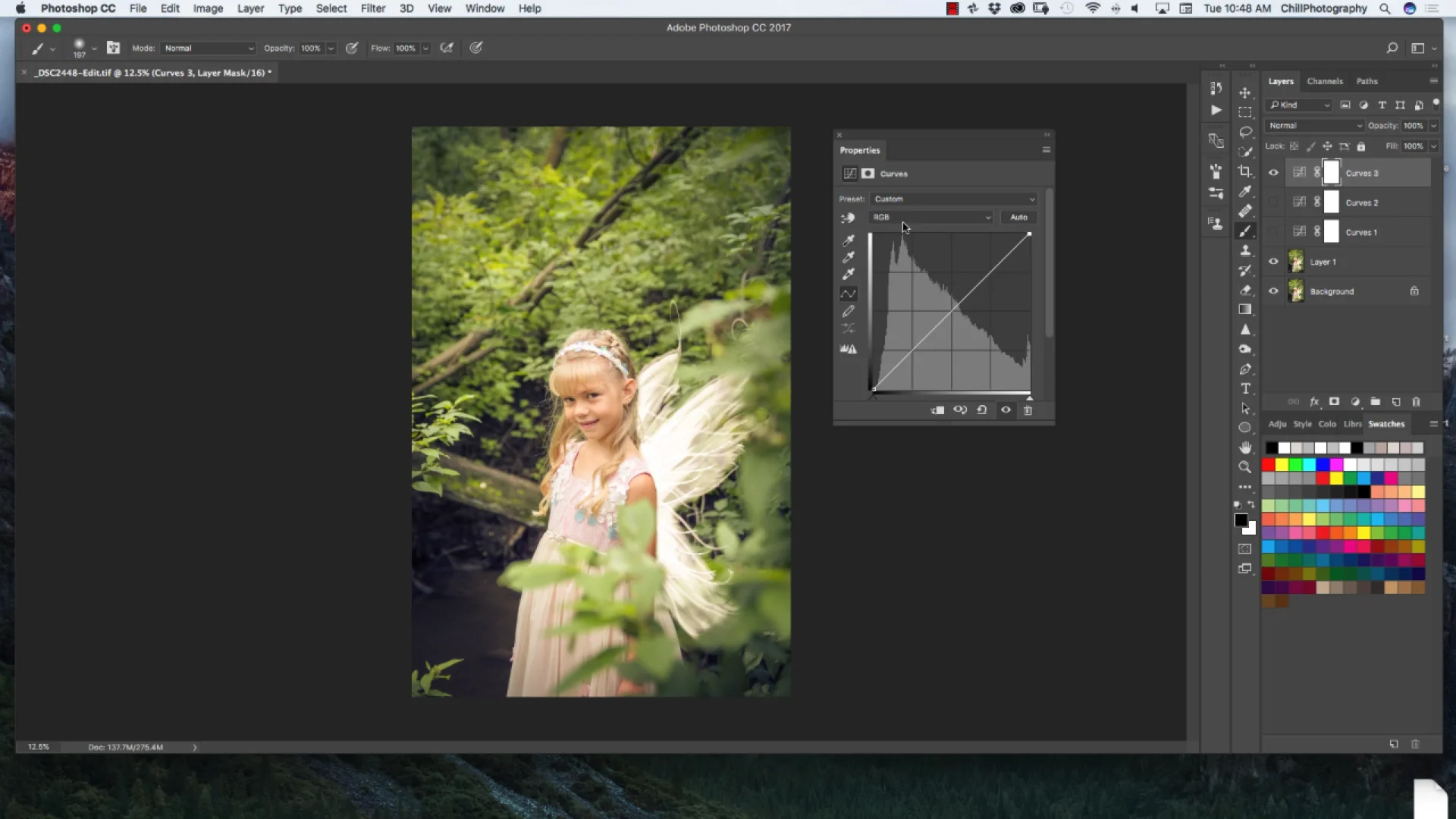Select the Horizontal Type tool
Screen dimensions: 1456x819
click(x=1246, y=388)
